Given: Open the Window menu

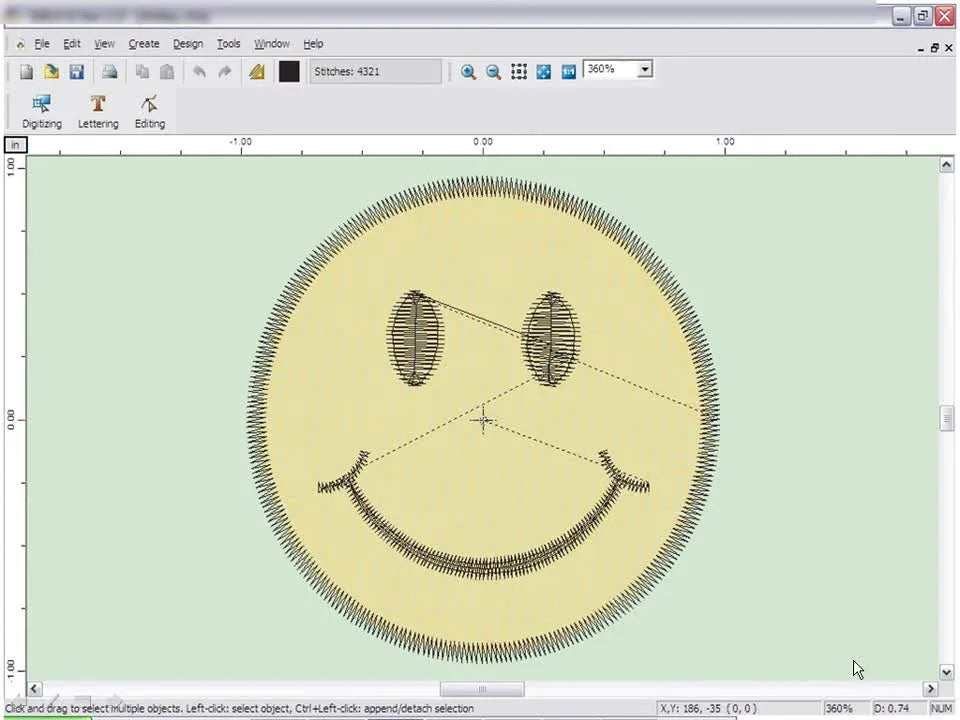Looking at the screenshot, I should tap(272, 43).
